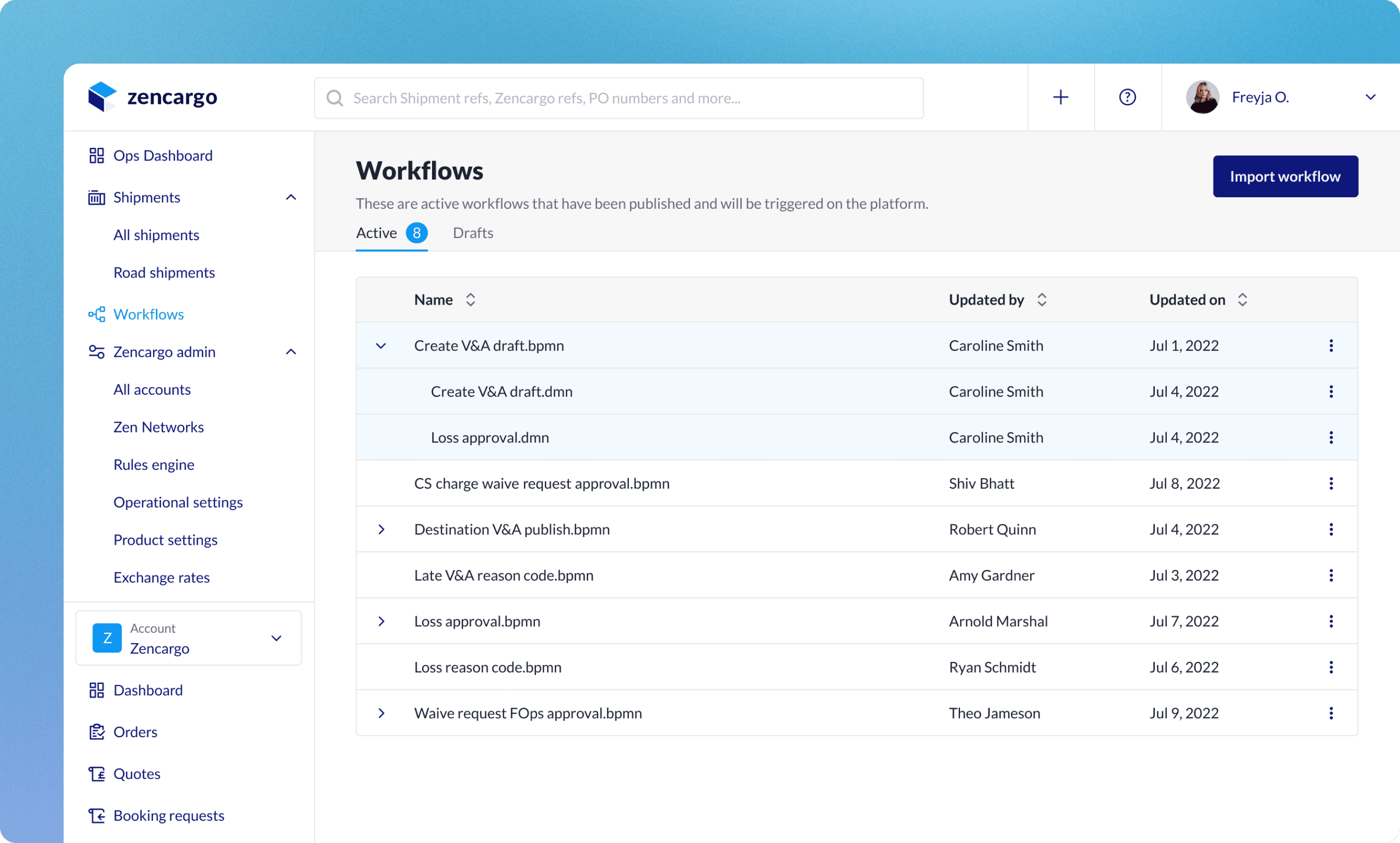Toggle sorting on the Updated on column
The image size is (1400, 843).
(x=1242, y=300)
